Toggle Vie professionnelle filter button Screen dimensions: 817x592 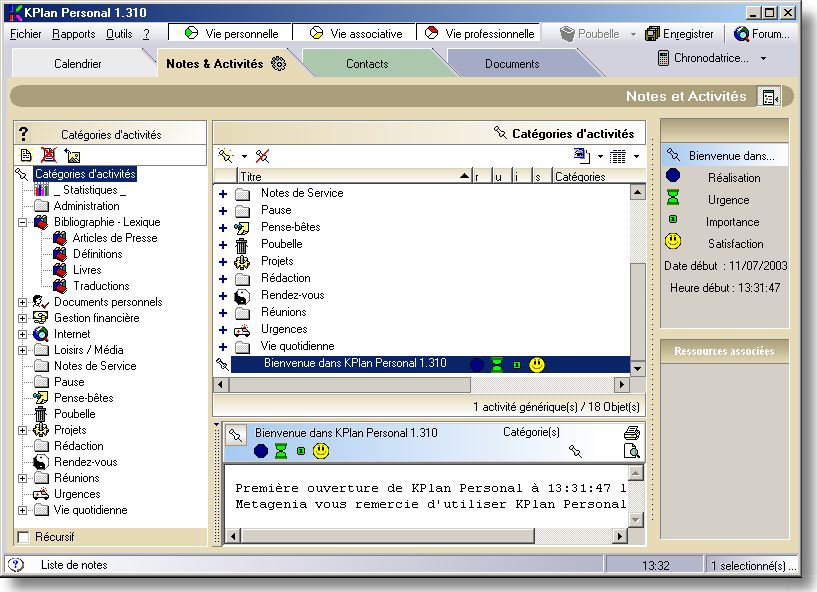(x=478, y=33)
